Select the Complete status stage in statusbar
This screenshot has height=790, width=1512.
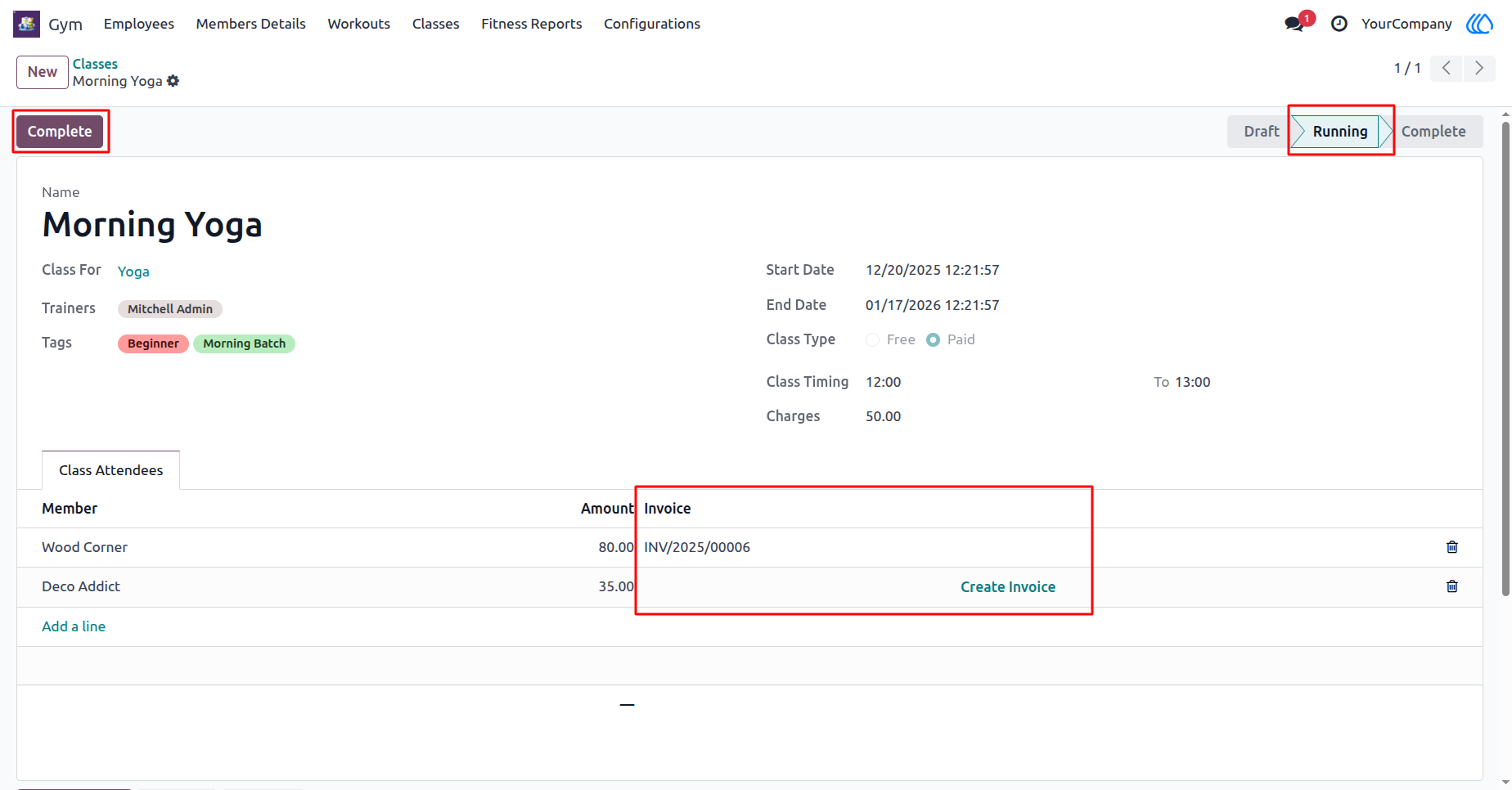pyautogui.click(x=1433, y=132)
